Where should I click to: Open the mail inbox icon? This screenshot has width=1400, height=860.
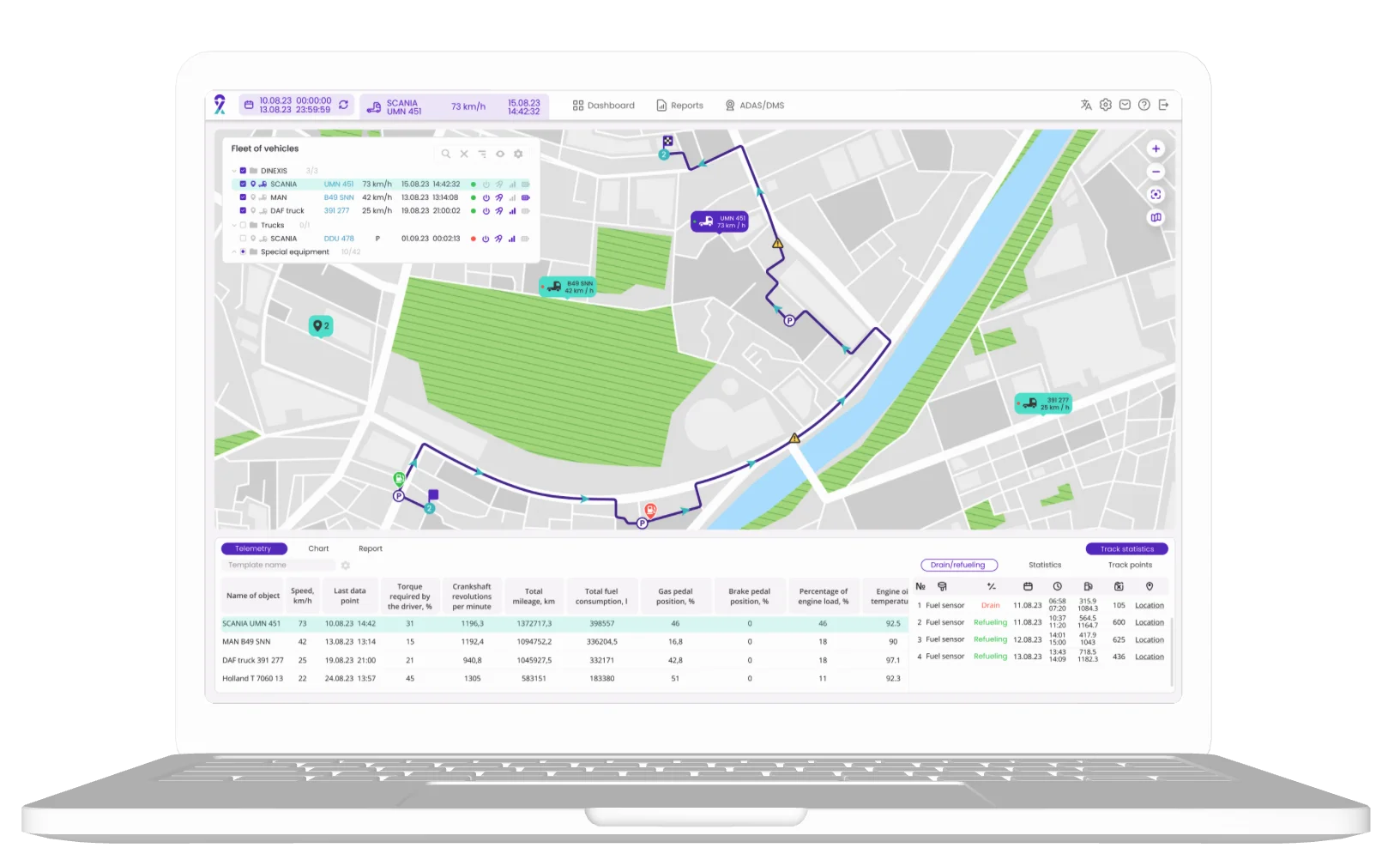tap(1125, 105)
